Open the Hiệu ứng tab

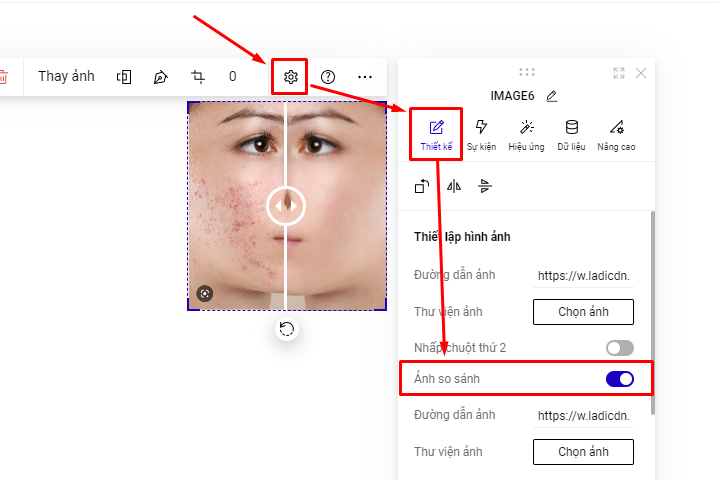[526, 135]
